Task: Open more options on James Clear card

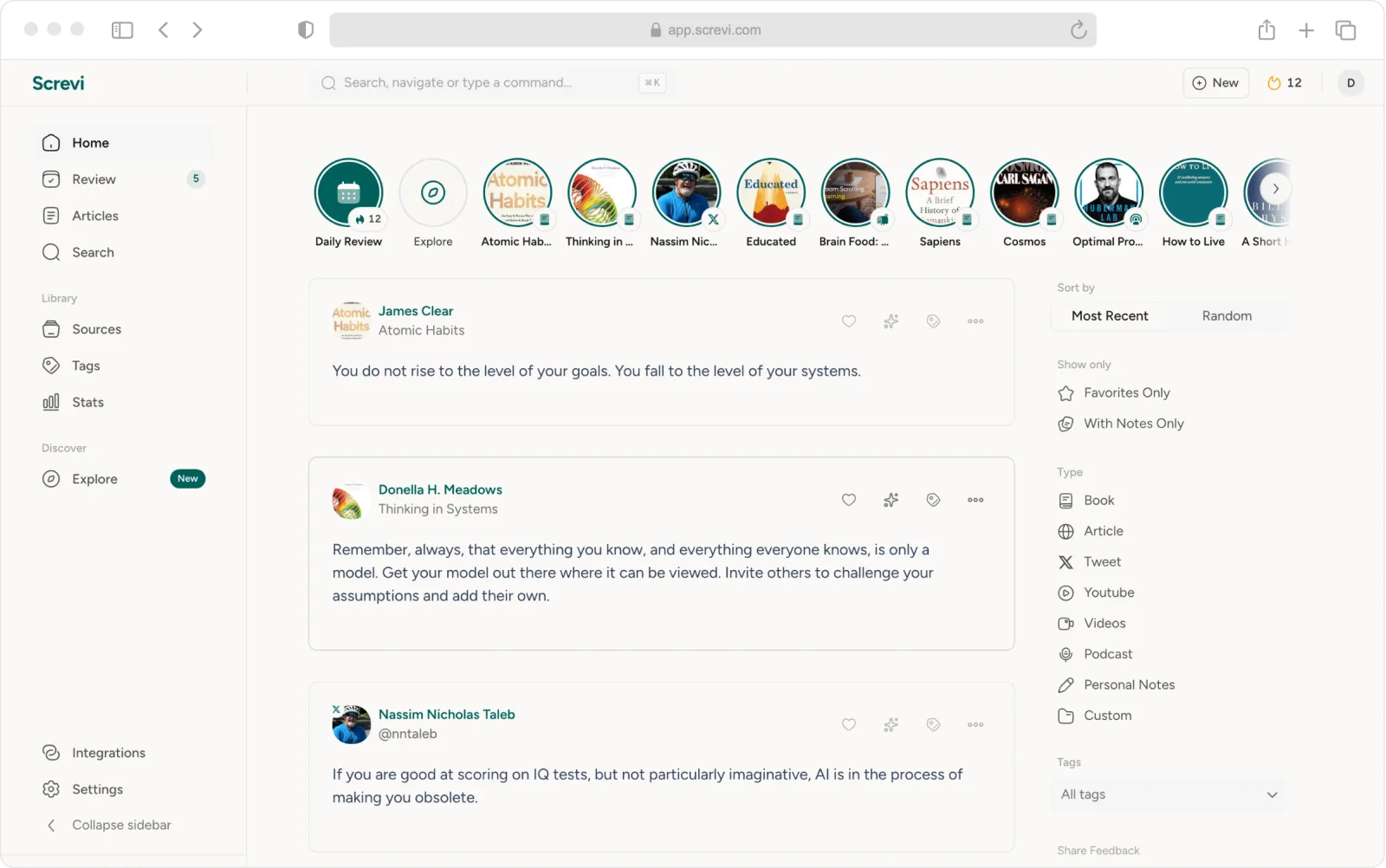Action: [975, 321]
